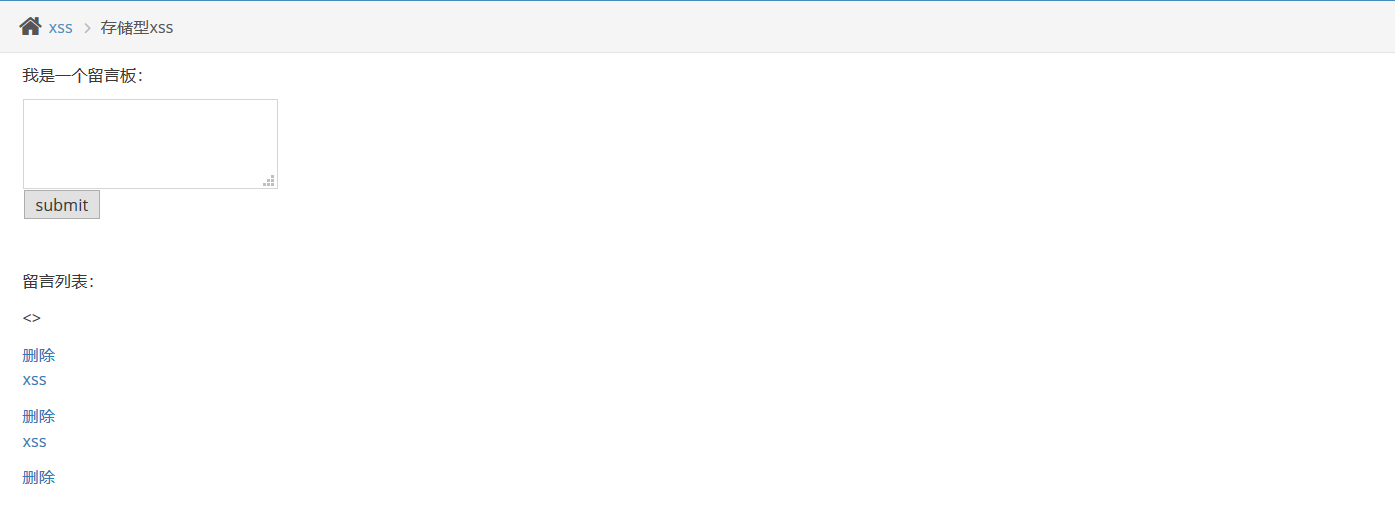Screen dimensions: 1395x527
Task: Click the 留言列表 heading
Action: point(58,282)
